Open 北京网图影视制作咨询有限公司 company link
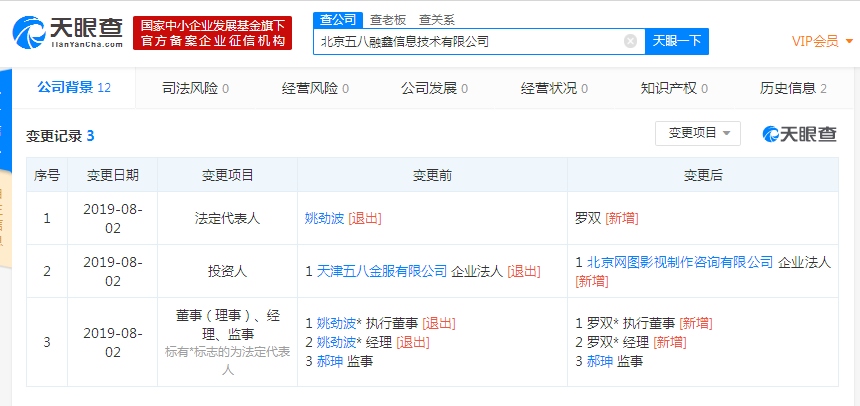860x406 pixels. click(x=680, y=262)
